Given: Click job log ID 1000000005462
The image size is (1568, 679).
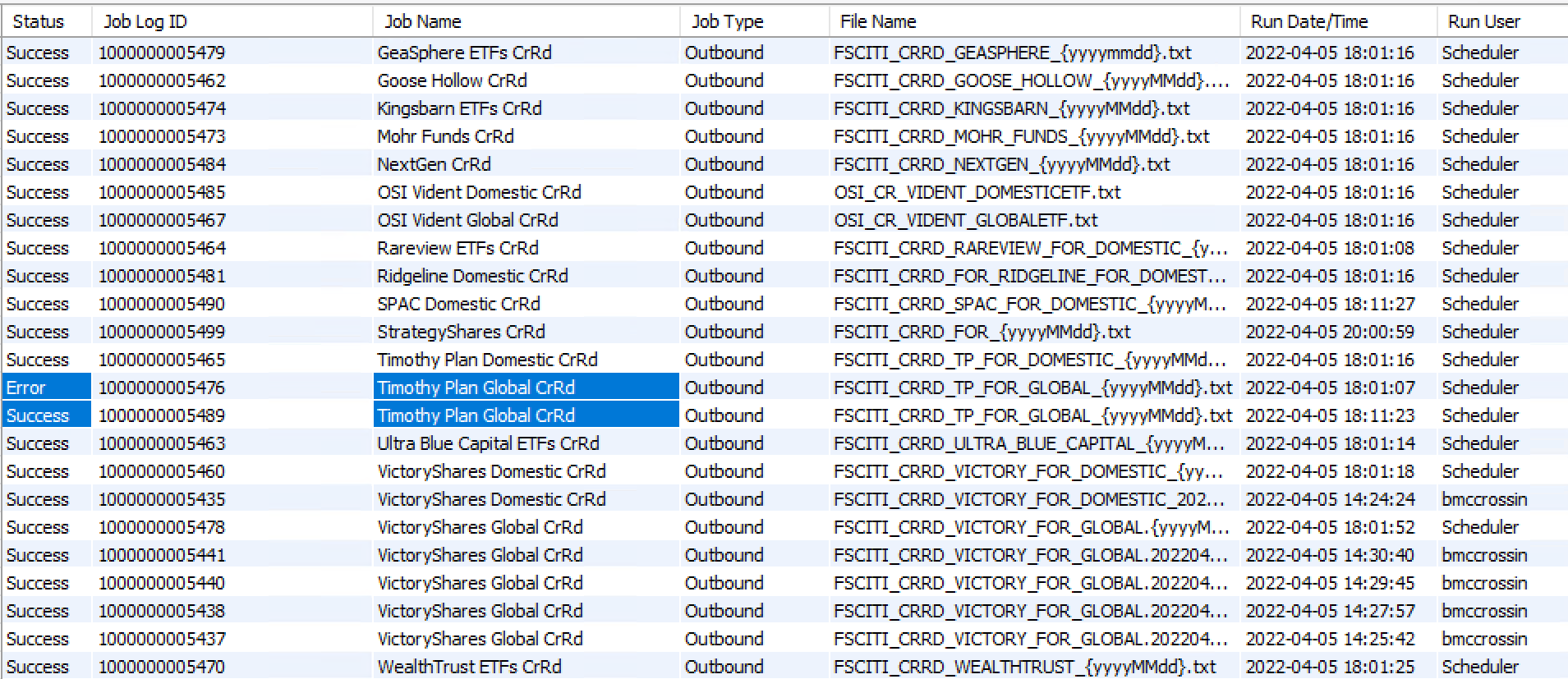Looking at the screenshot, I should (162, 80).
